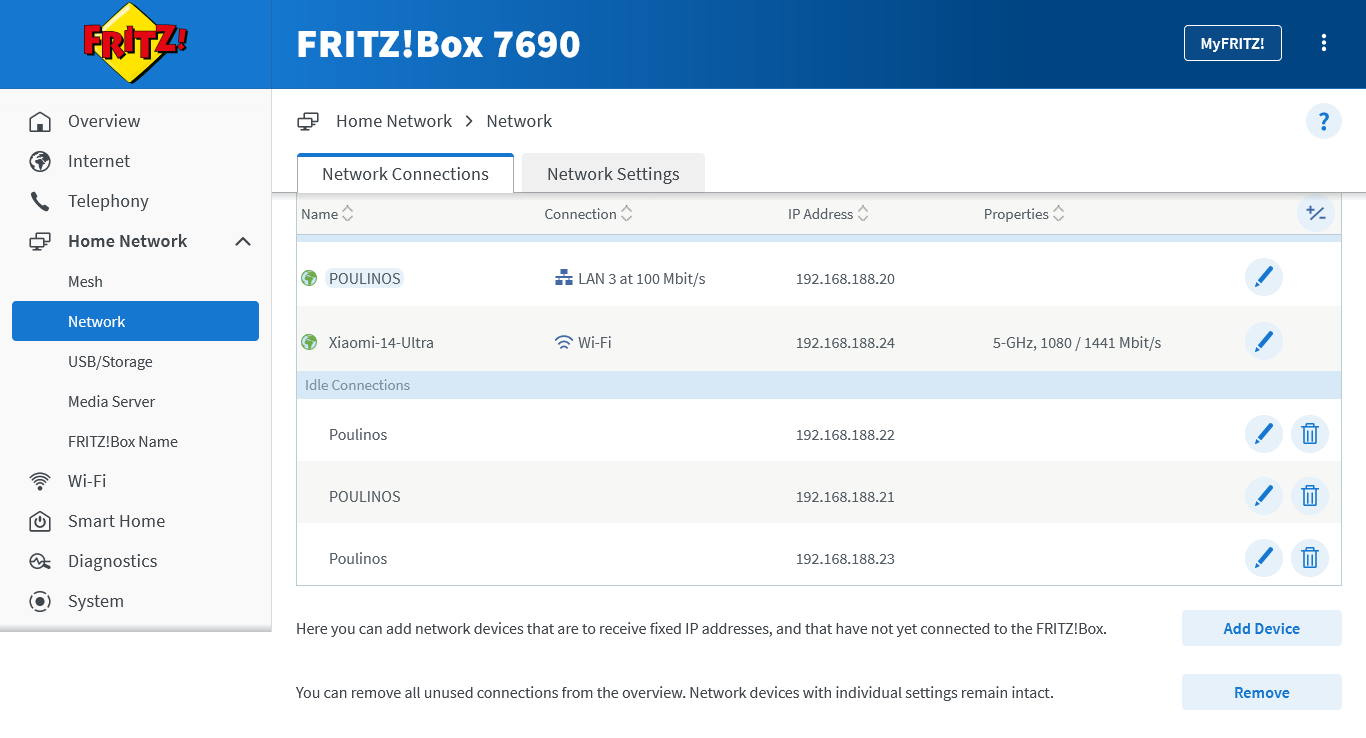This screenshot has height=738, width=1366.
Task: Delete the idle device at 192.168.188.23
Action: 1310,558
